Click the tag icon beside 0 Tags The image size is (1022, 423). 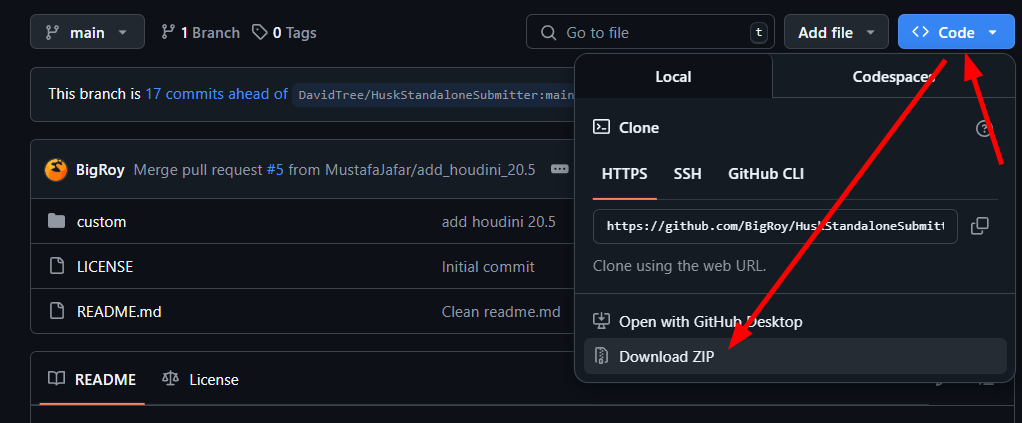[x=260, y=32]
